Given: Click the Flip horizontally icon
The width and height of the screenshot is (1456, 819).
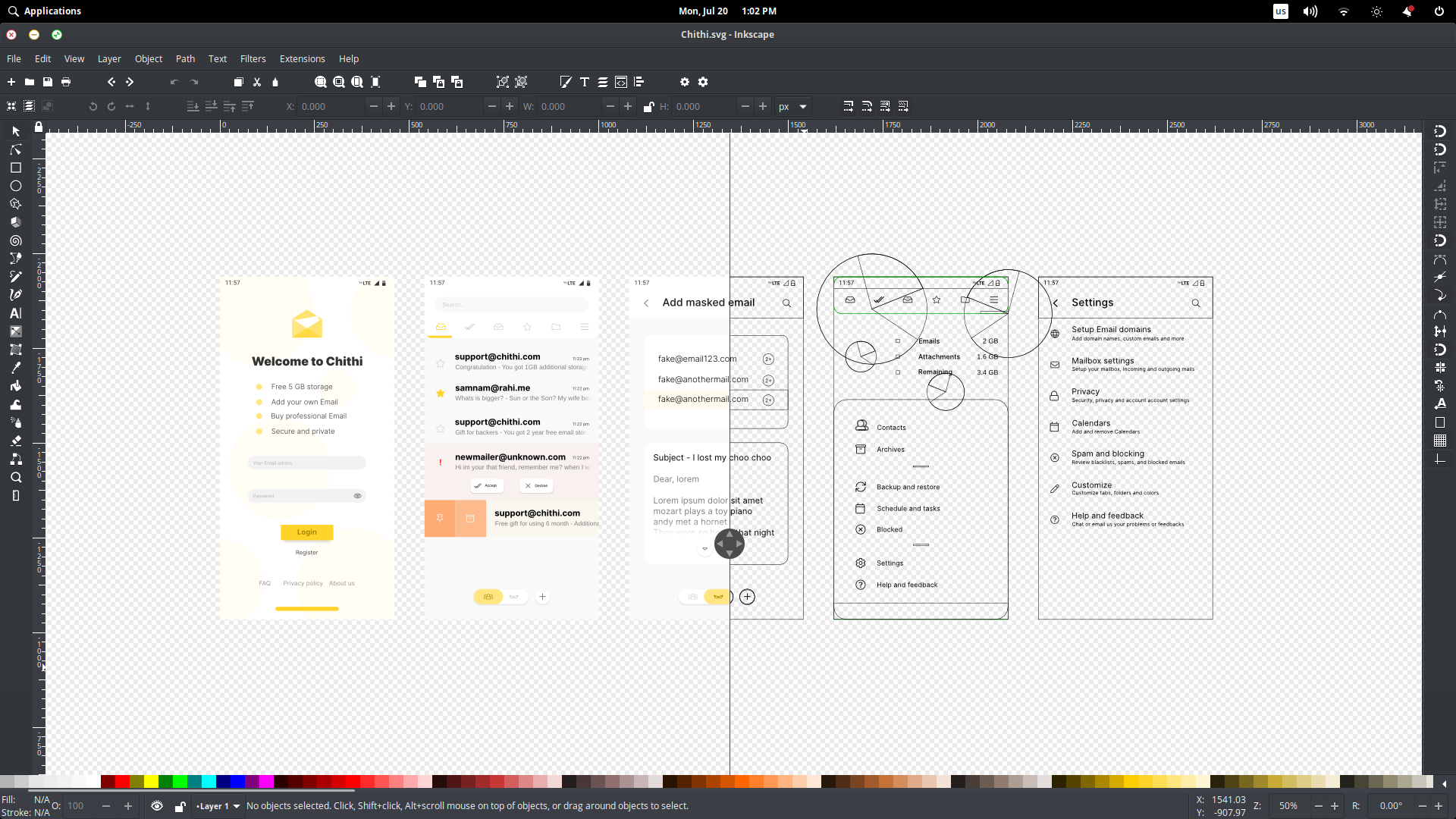Looking at the screenshot, I should (130, 106).
